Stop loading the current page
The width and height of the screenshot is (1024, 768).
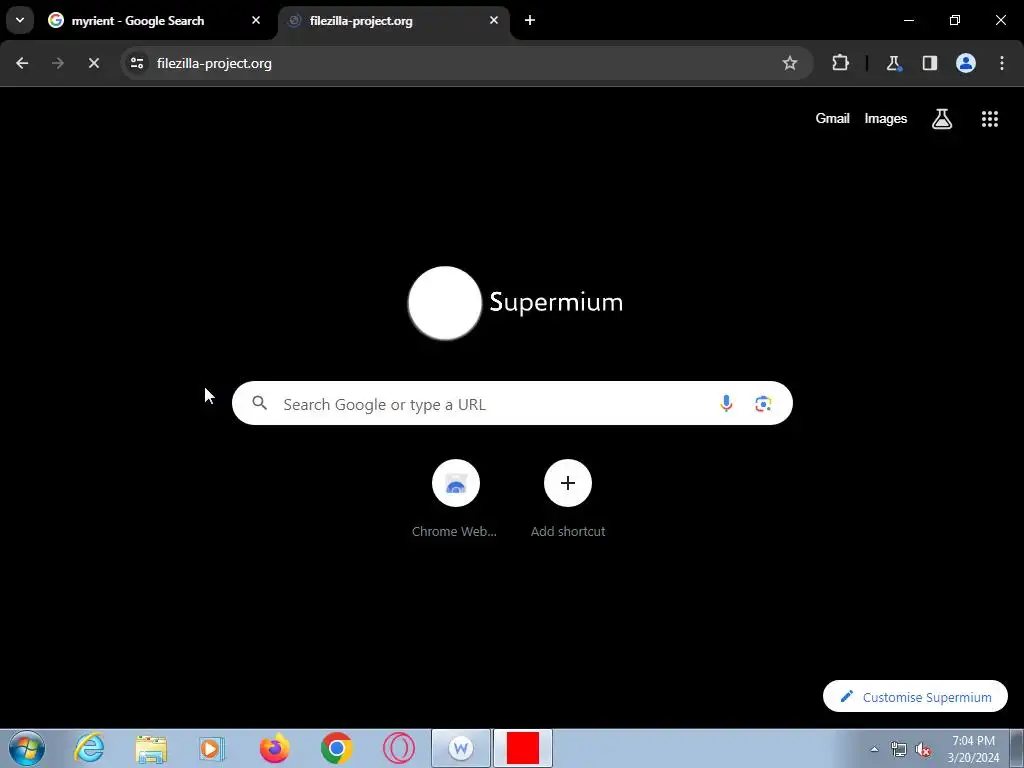[93, 63]
